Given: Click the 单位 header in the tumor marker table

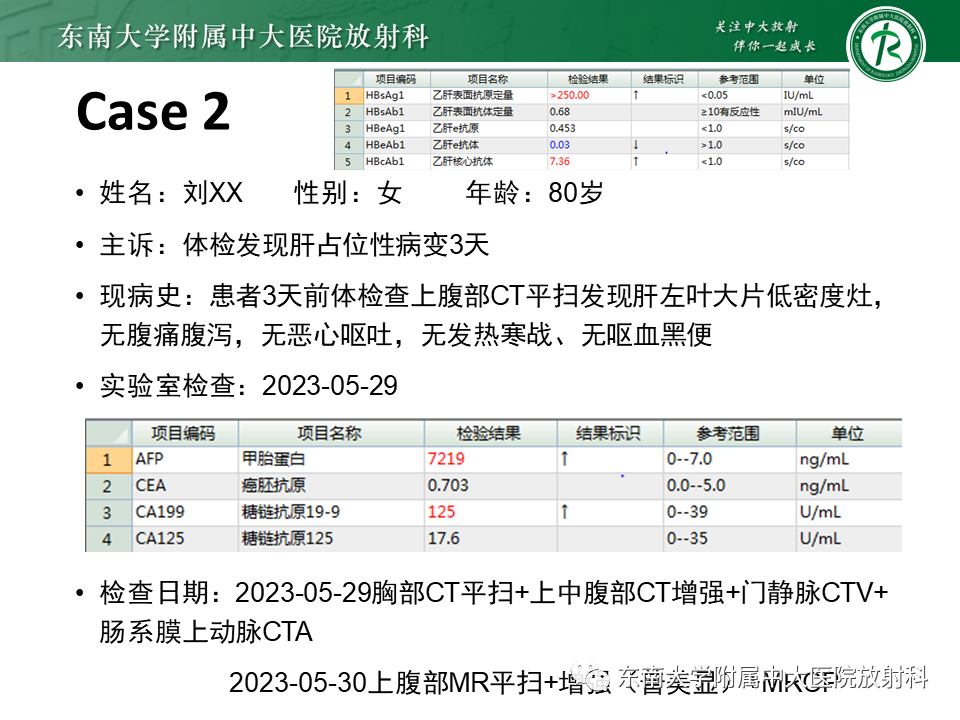Looking at the screenshot, I should coord(848,433).
